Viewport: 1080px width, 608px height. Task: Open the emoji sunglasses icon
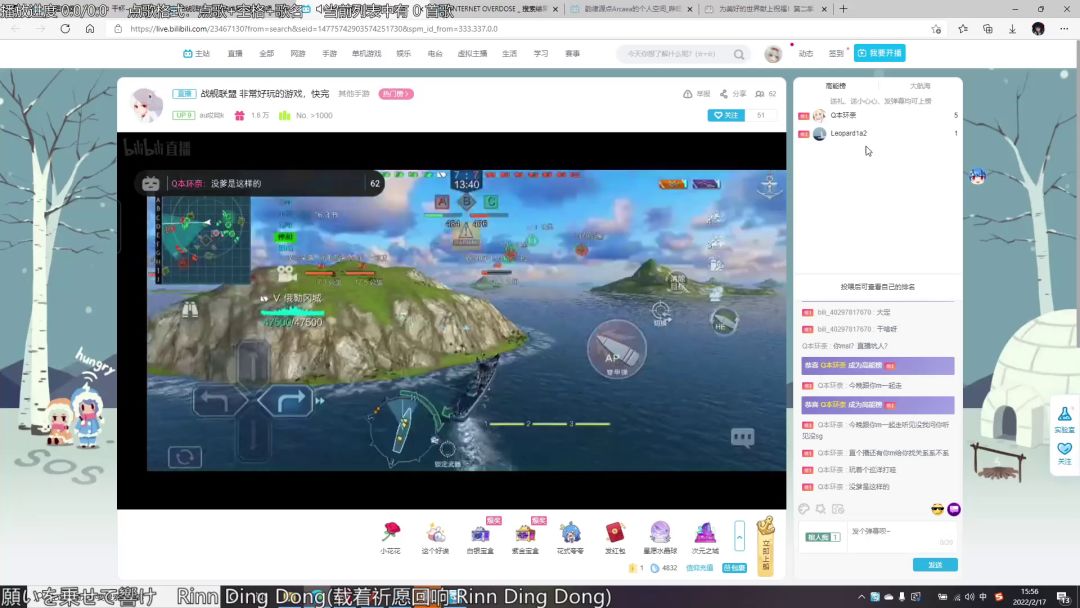click(937, 510)
